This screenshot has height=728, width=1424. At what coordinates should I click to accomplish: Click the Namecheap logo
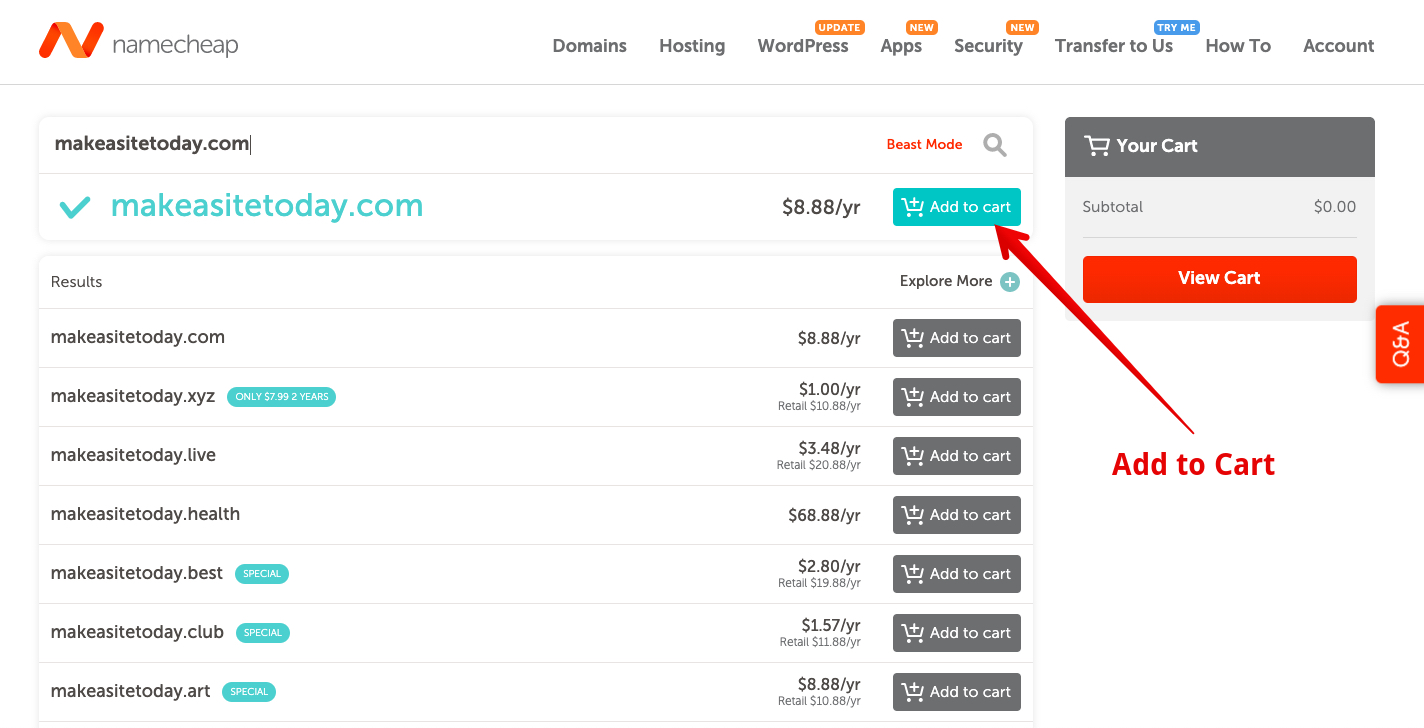138,42
